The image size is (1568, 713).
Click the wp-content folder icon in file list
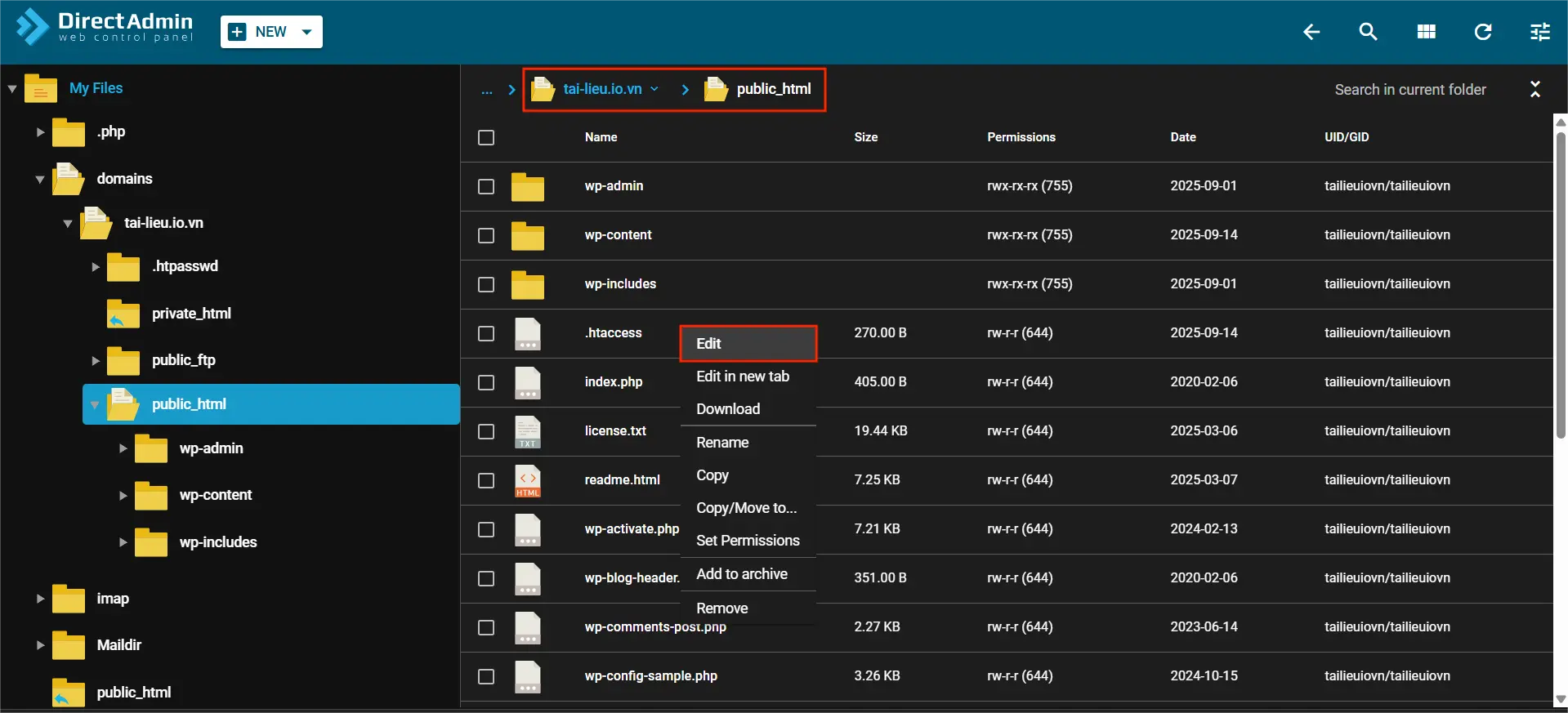[x=528, y=236]
